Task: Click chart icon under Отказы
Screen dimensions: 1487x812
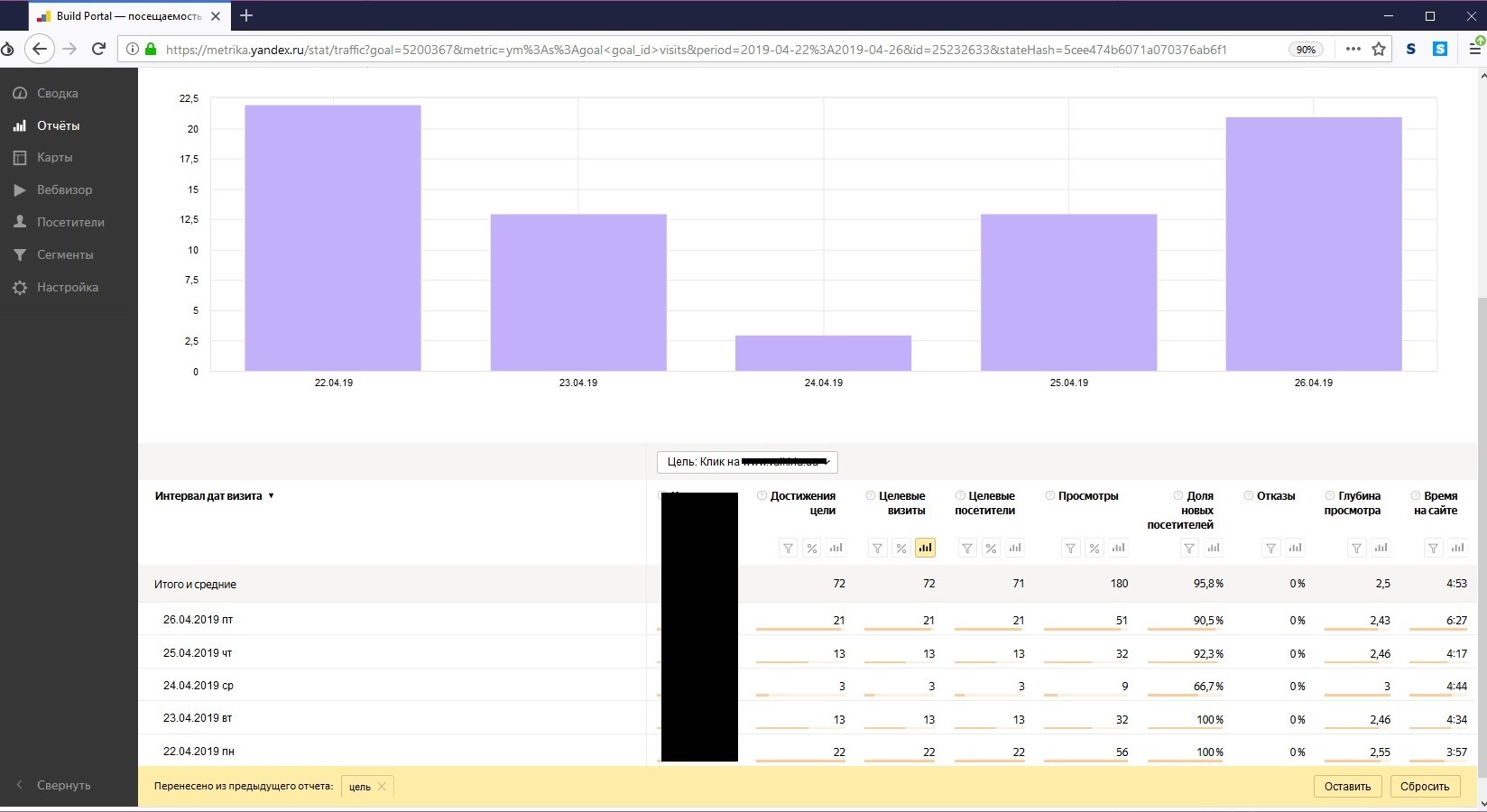Action: 1295,548
